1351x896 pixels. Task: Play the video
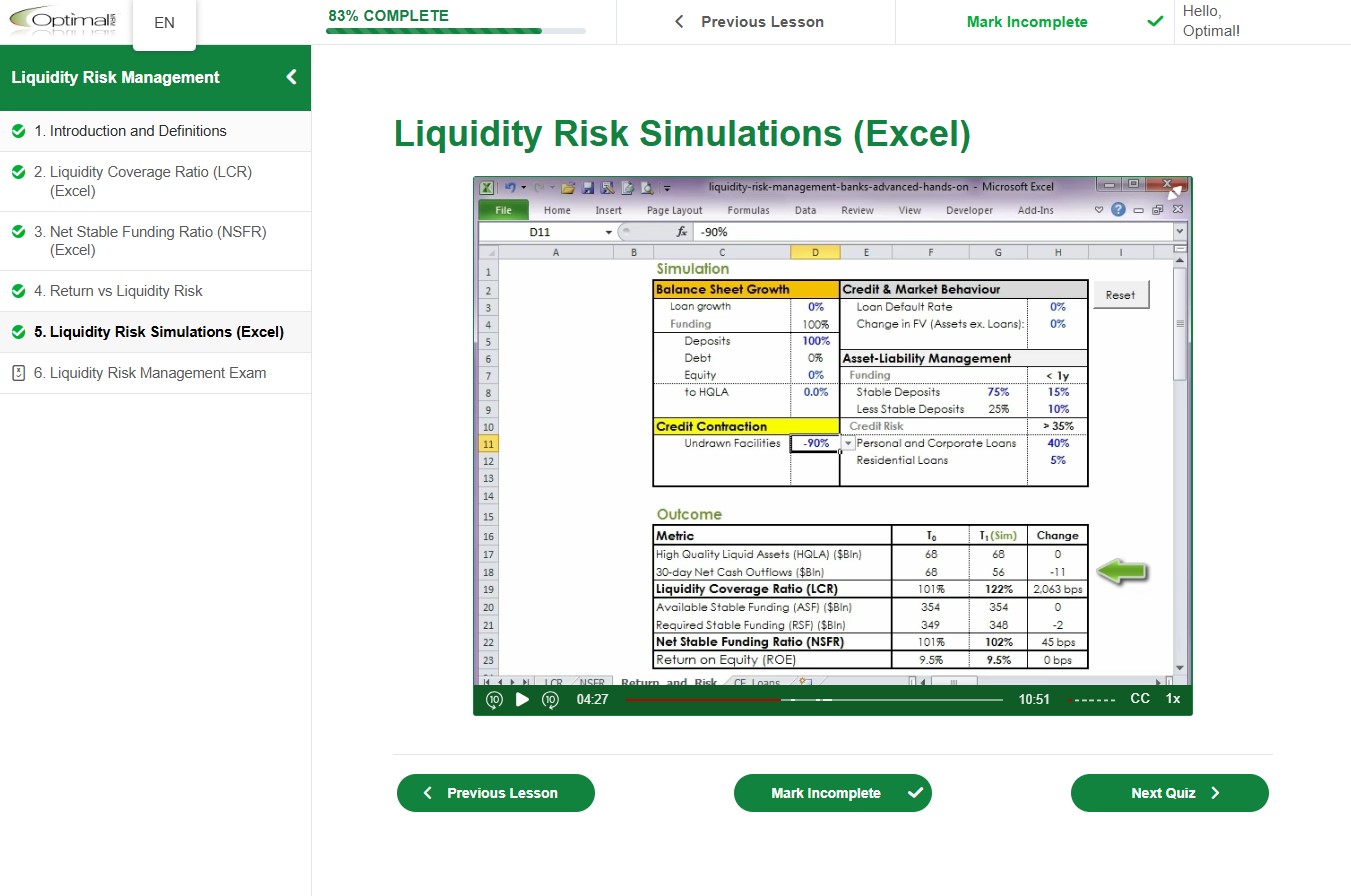(x=522, y=700)
